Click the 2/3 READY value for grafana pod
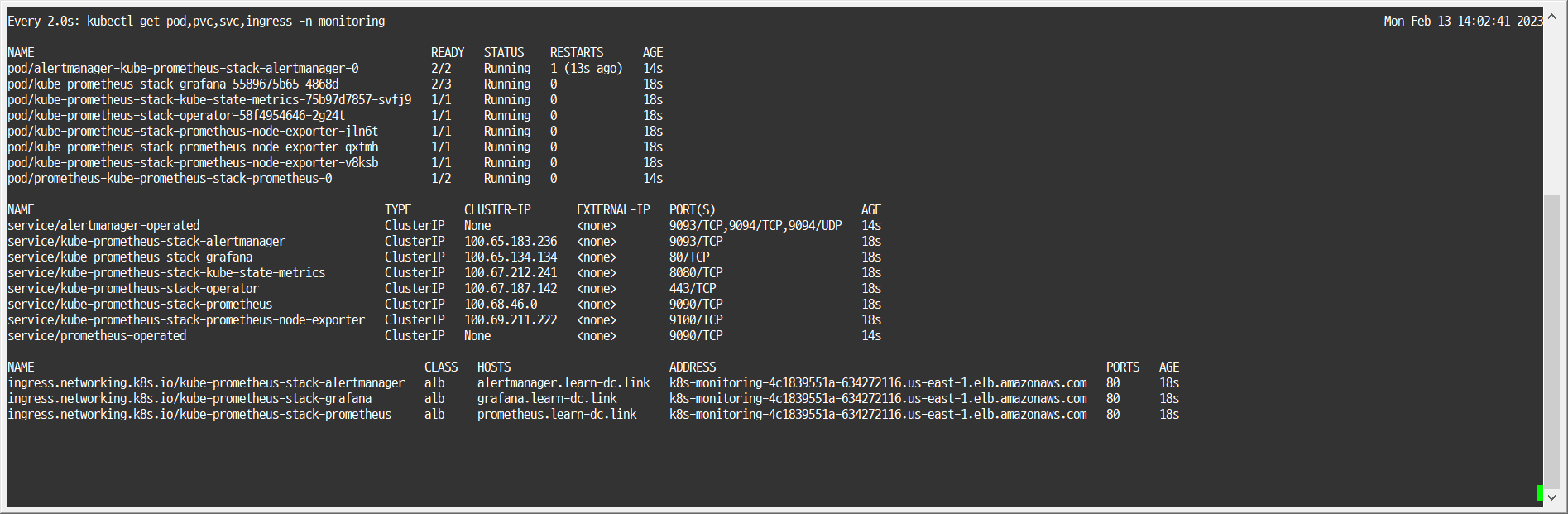Viewport: 1568px width, 514px height. [x=441, y=84]
